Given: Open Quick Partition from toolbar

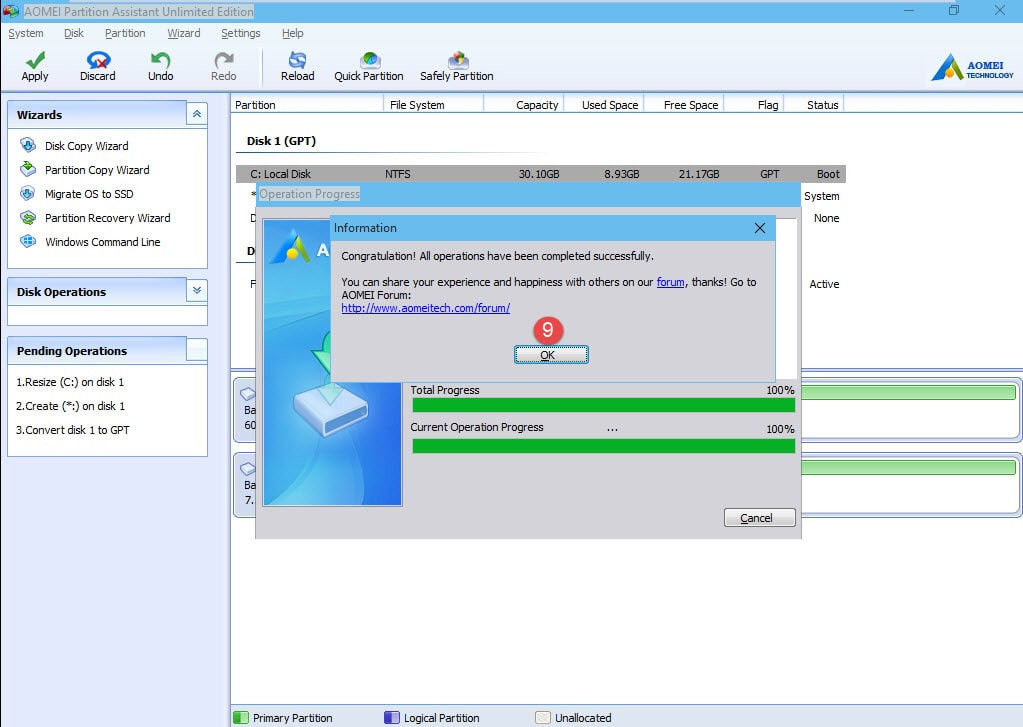Looking at the screenshot, I should tap(369, 61).
